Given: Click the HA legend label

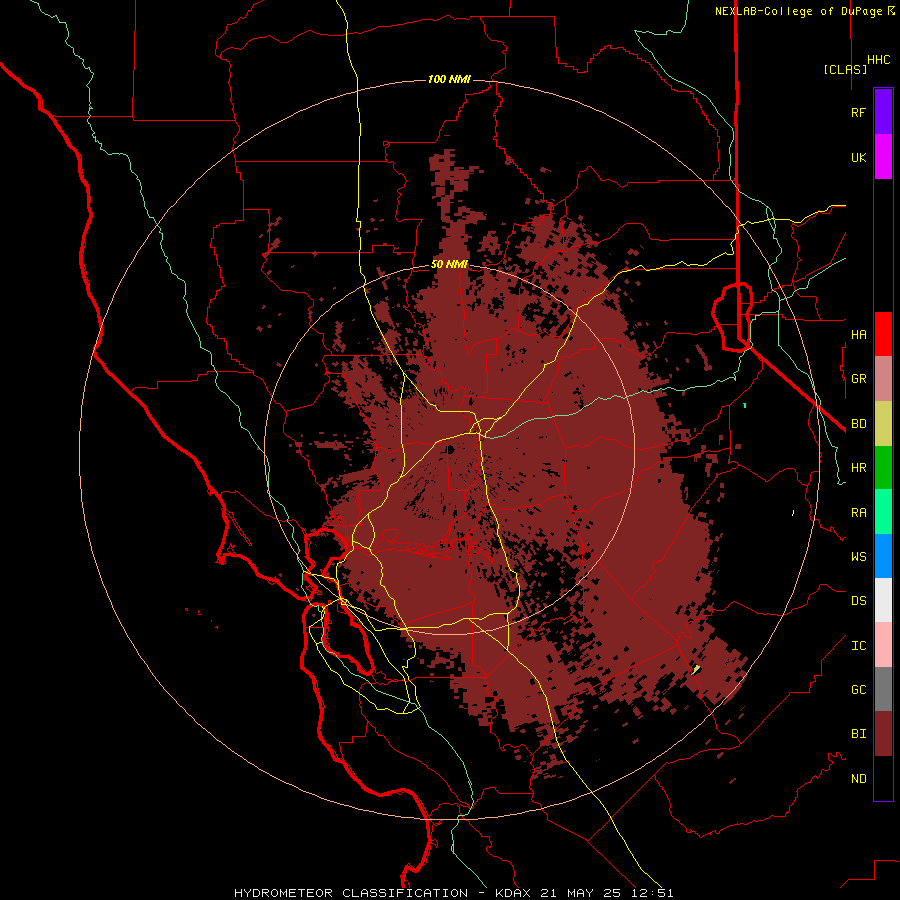Looking at the screenshot, I should pos(858,334).
